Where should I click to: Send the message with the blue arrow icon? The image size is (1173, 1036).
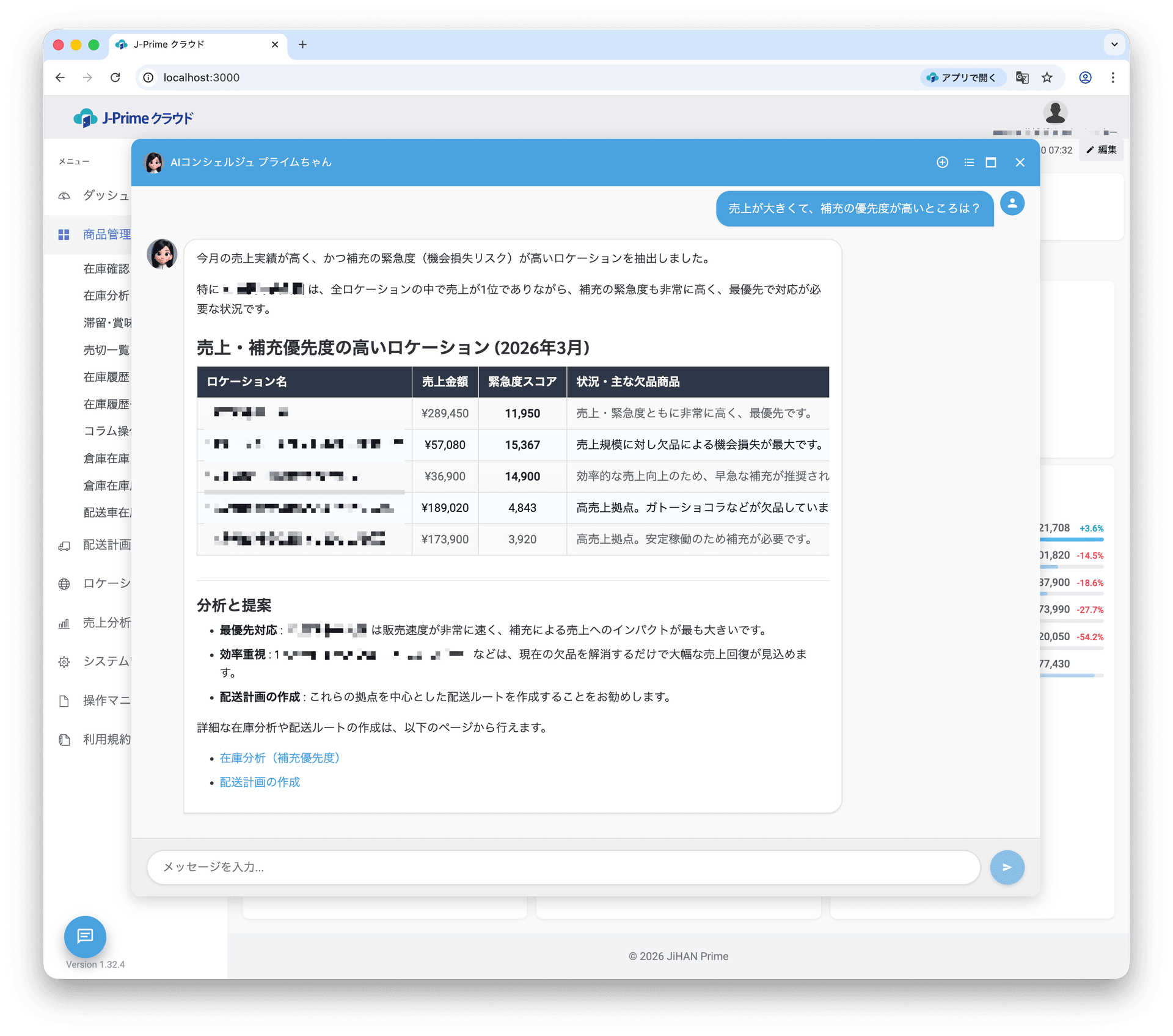[1007, 867]
